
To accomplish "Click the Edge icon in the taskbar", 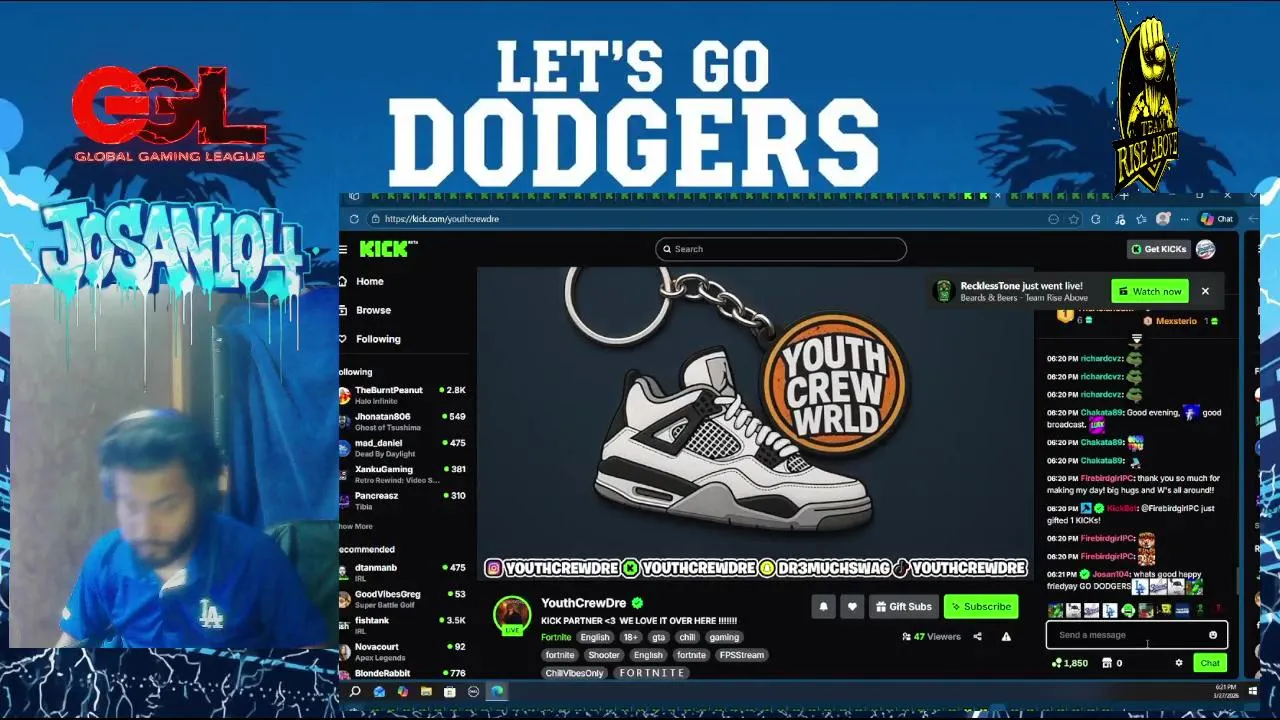I will pyautogui.click(x=497, y=691).
